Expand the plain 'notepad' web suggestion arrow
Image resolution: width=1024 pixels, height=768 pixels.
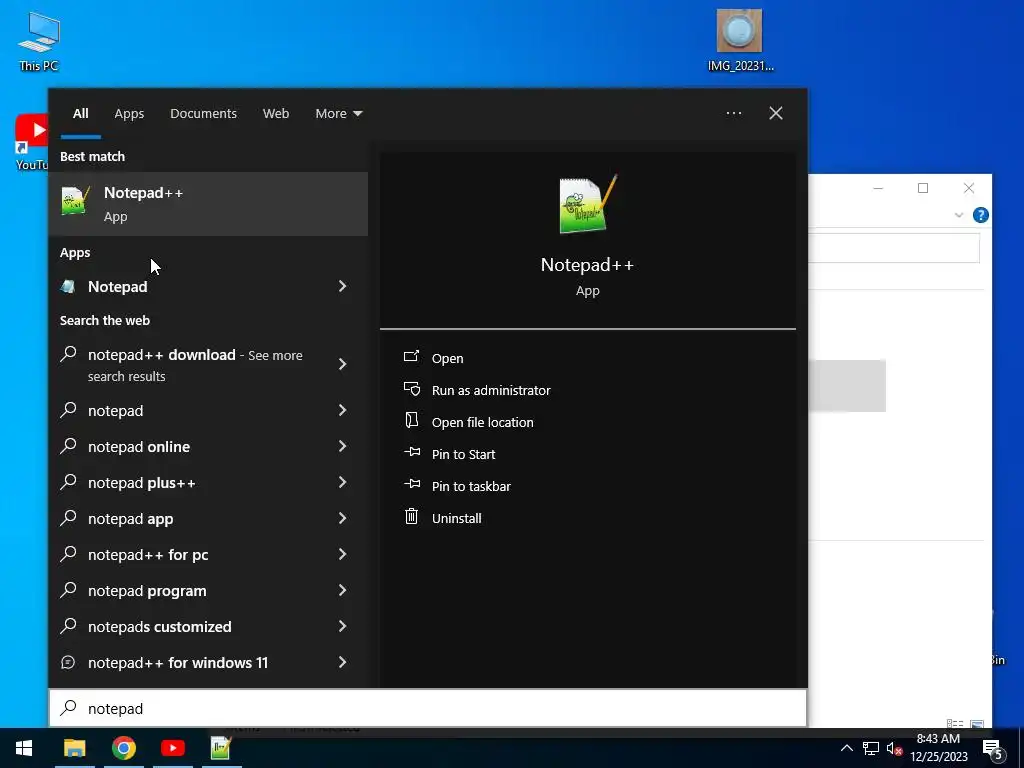pyautogui.click(x=343, y=410)
